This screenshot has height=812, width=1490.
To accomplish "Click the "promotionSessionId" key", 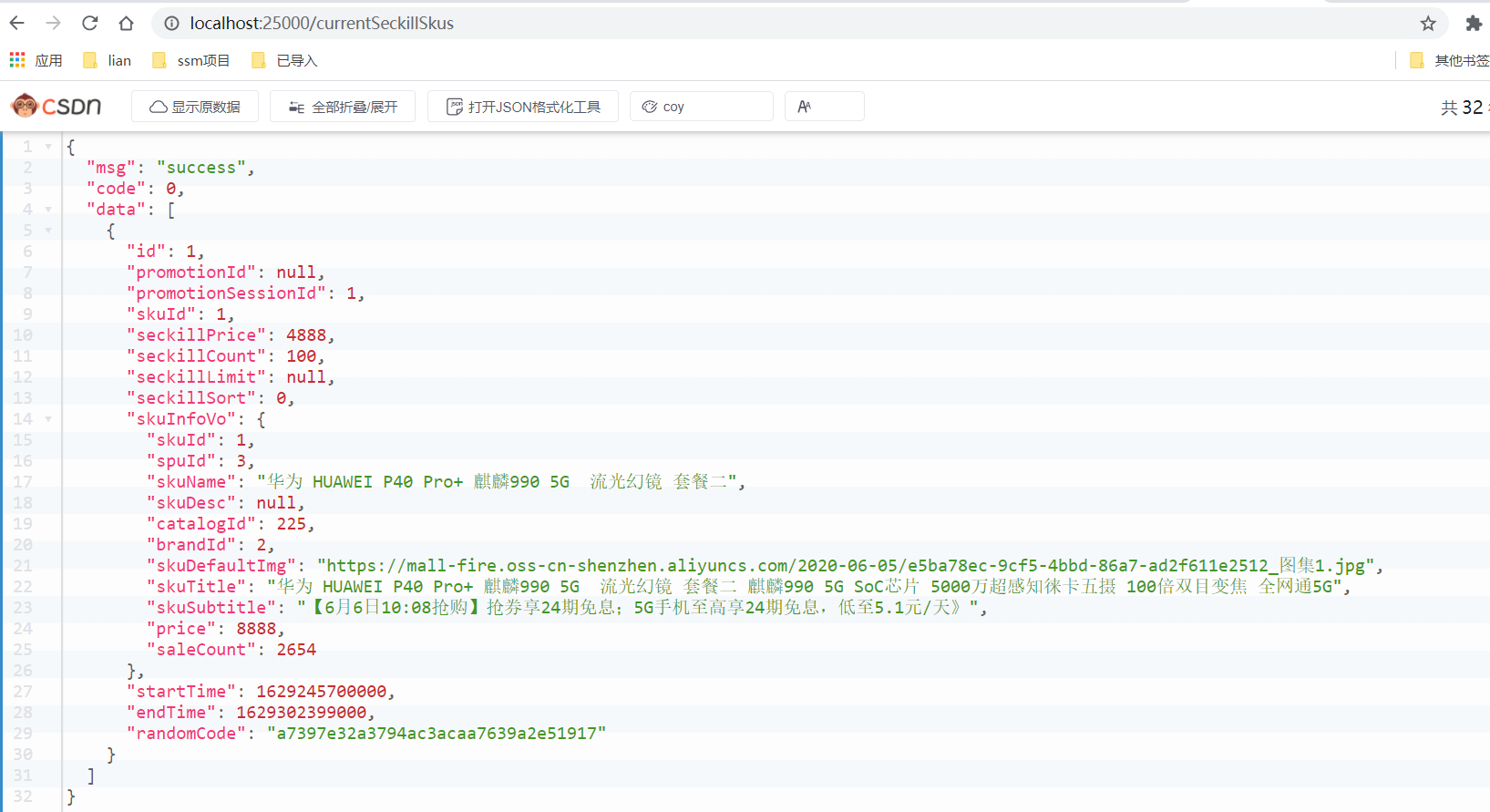I will pos(227,293).
